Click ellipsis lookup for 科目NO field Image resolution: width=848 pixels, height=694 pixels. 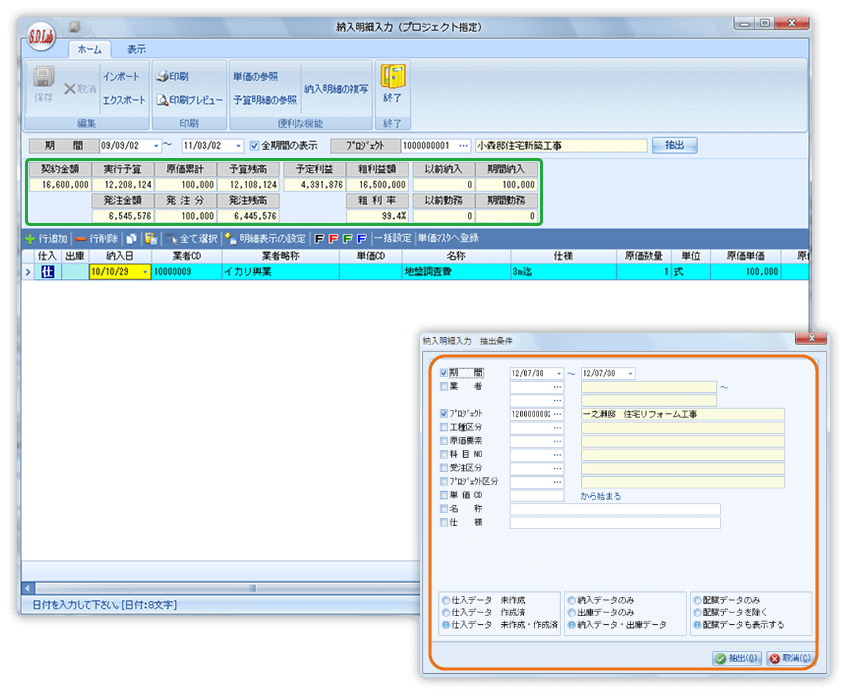point(558,455)
